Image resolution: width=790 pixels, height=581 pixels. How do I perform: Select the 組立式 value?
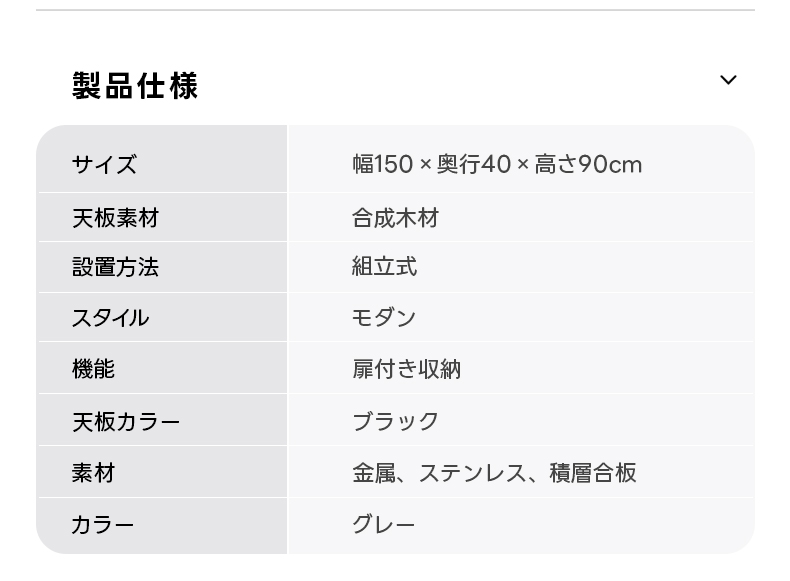point(384,267)
